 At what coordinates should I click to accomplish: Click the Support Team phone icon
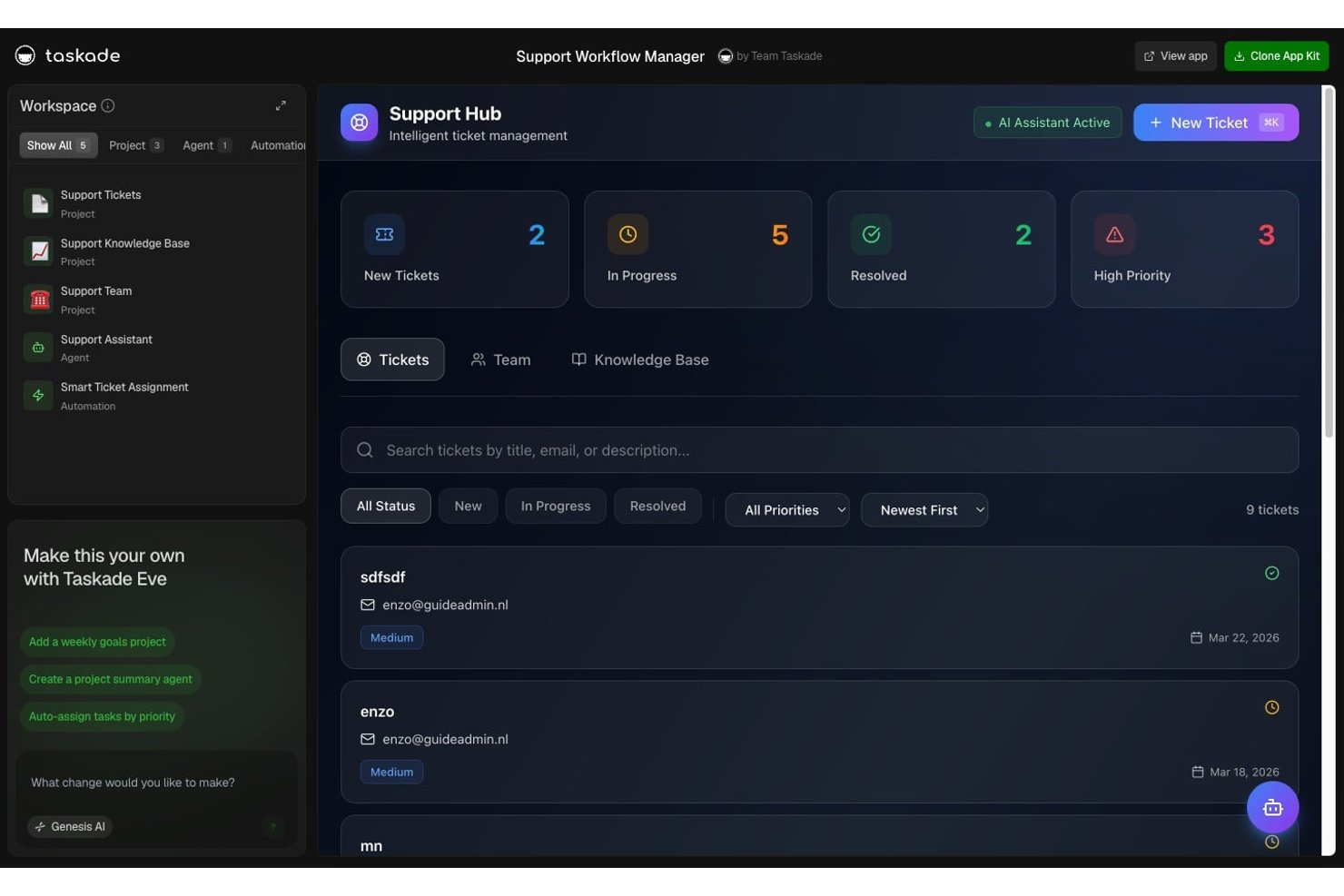click(x=39, y=300)
